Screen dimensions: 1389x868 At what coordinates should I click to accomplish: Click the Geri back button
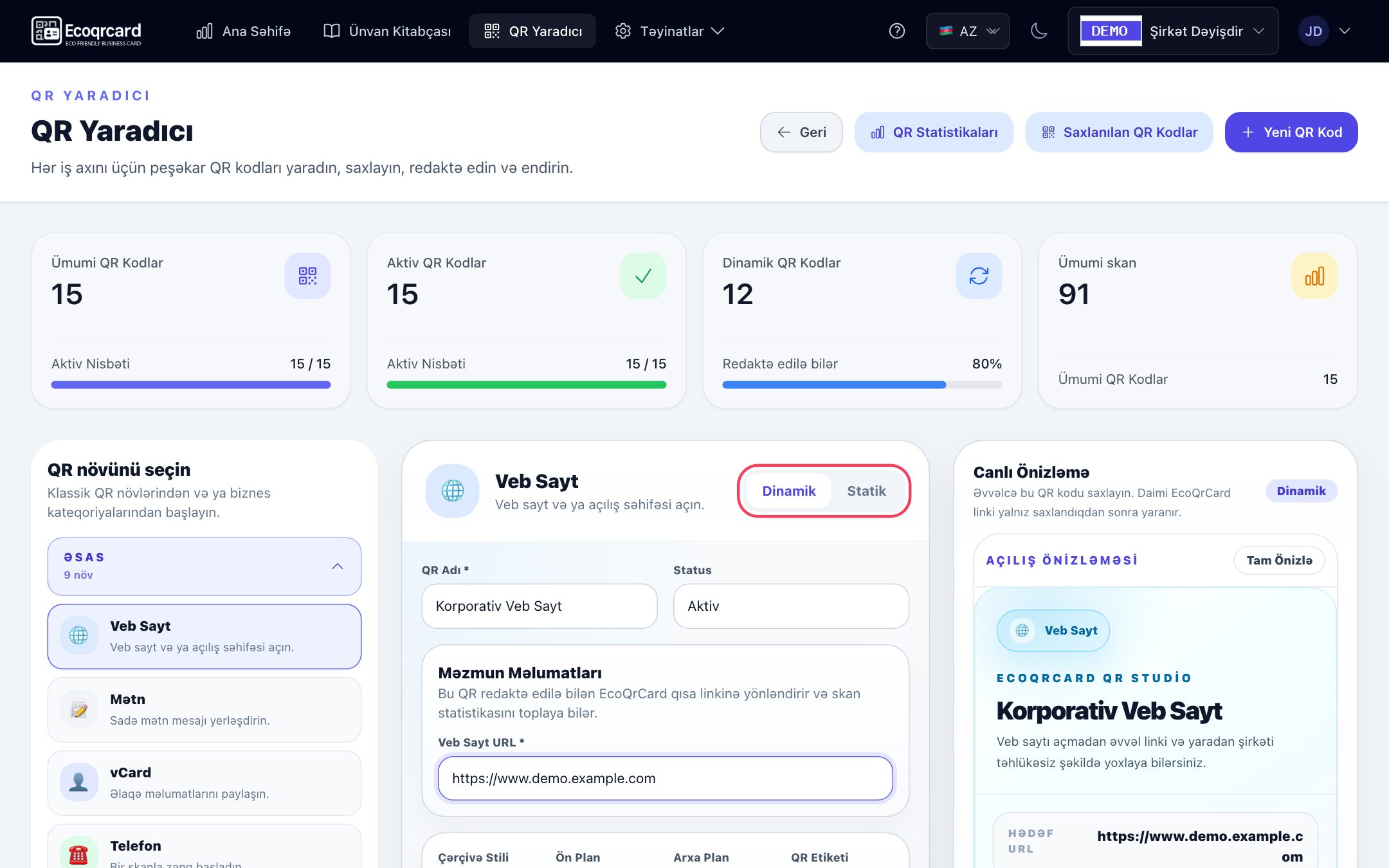pyautogui.click(x=801, y=132)
